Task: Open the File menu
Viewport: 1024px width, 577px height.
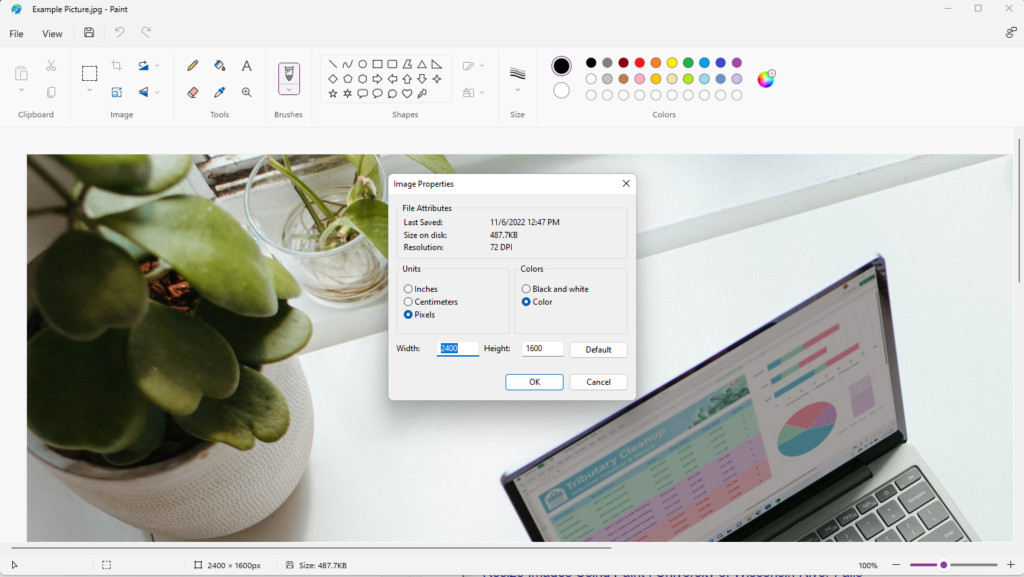Action: [x=16, y=33]
